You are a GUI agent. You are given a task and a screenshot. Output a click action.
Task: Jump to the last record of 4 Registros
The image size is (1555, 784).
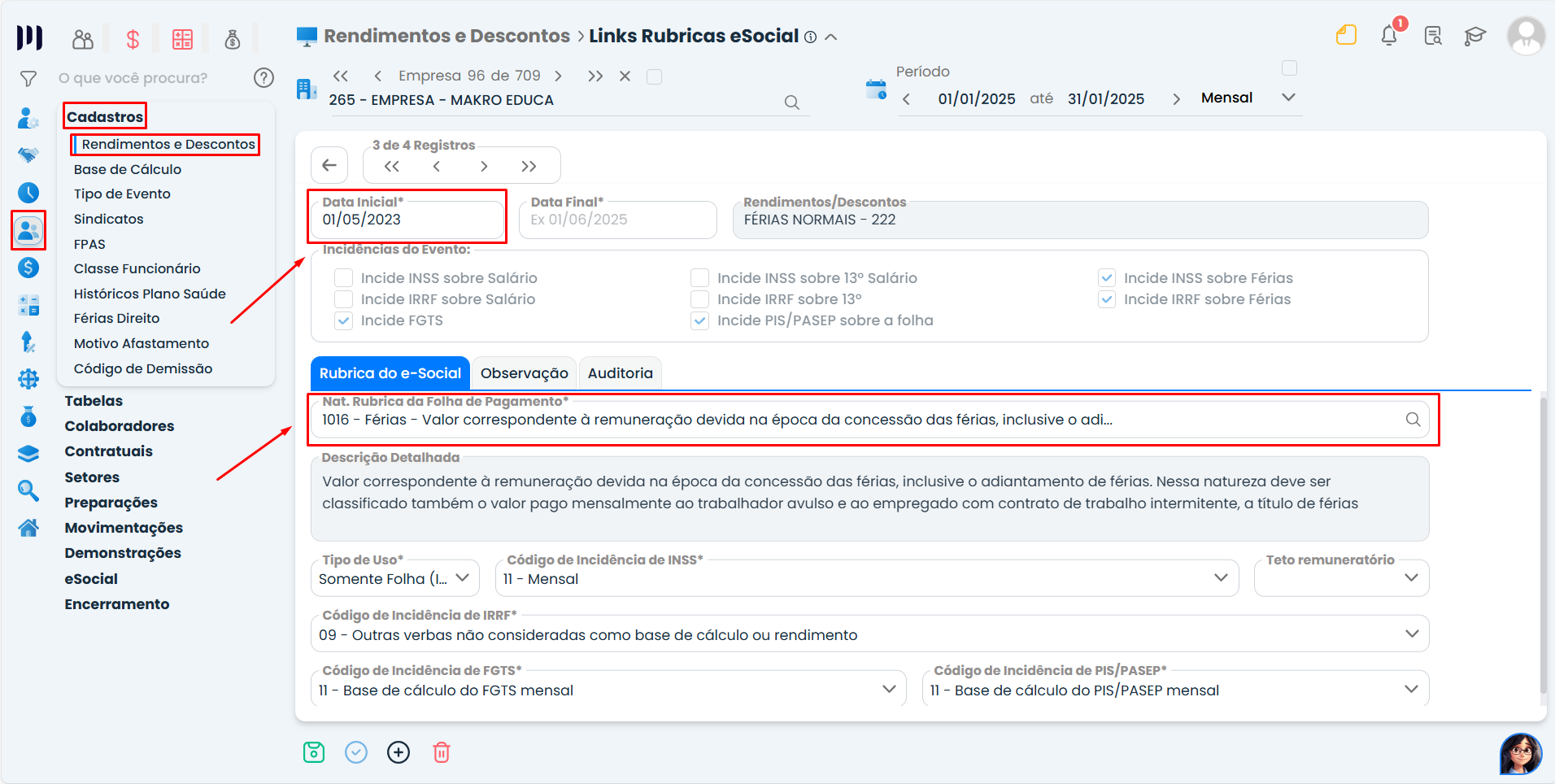pyautogui.click(x=529, y=166)
